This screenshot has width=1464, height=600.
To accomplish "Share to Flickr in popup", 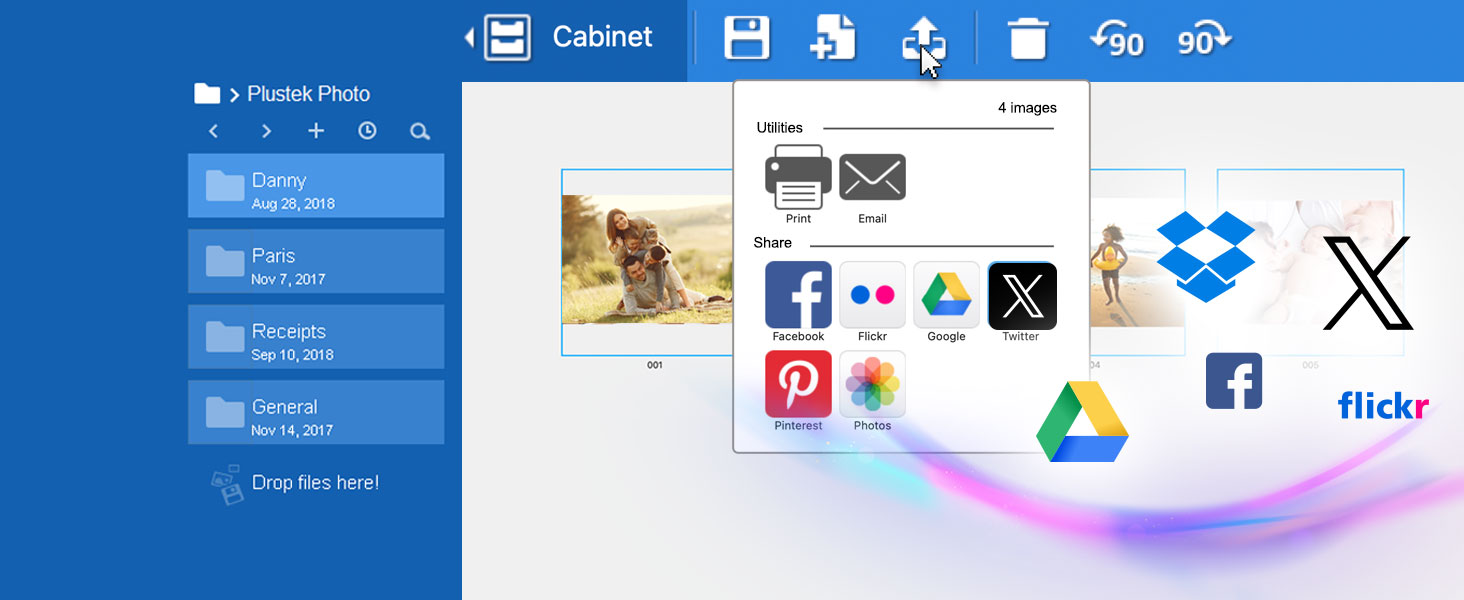I will coord(872,301).
